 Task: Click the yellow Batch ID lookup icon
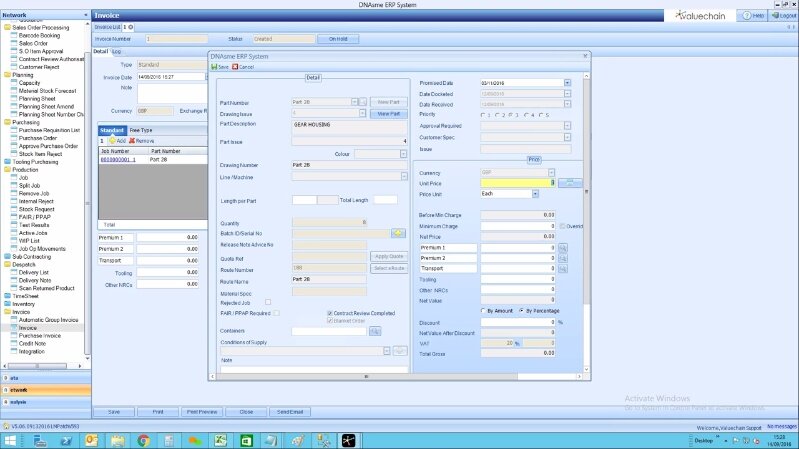tap(397, 233)
